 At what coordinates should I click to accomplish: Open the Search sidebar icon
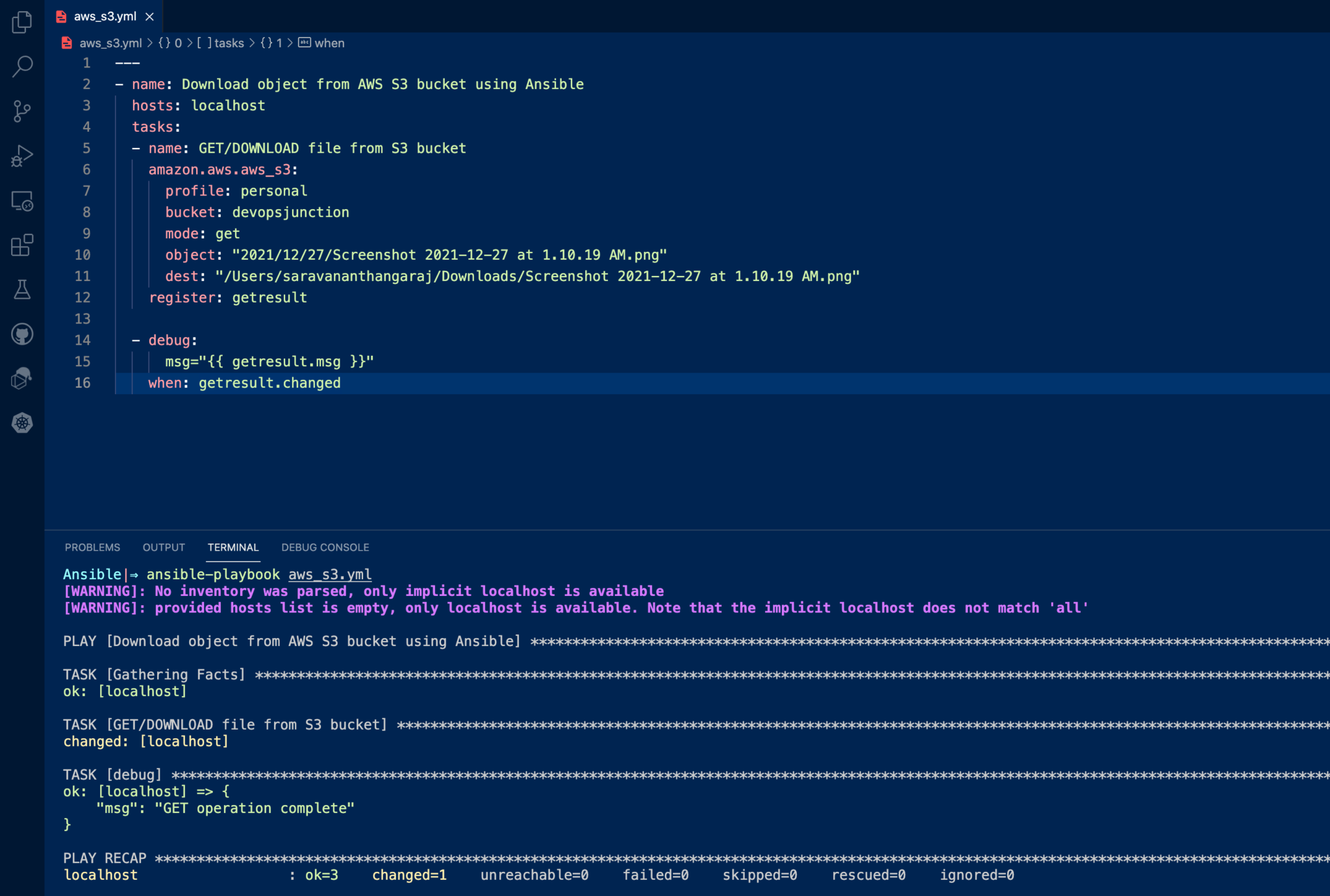[x=22, y=67]
